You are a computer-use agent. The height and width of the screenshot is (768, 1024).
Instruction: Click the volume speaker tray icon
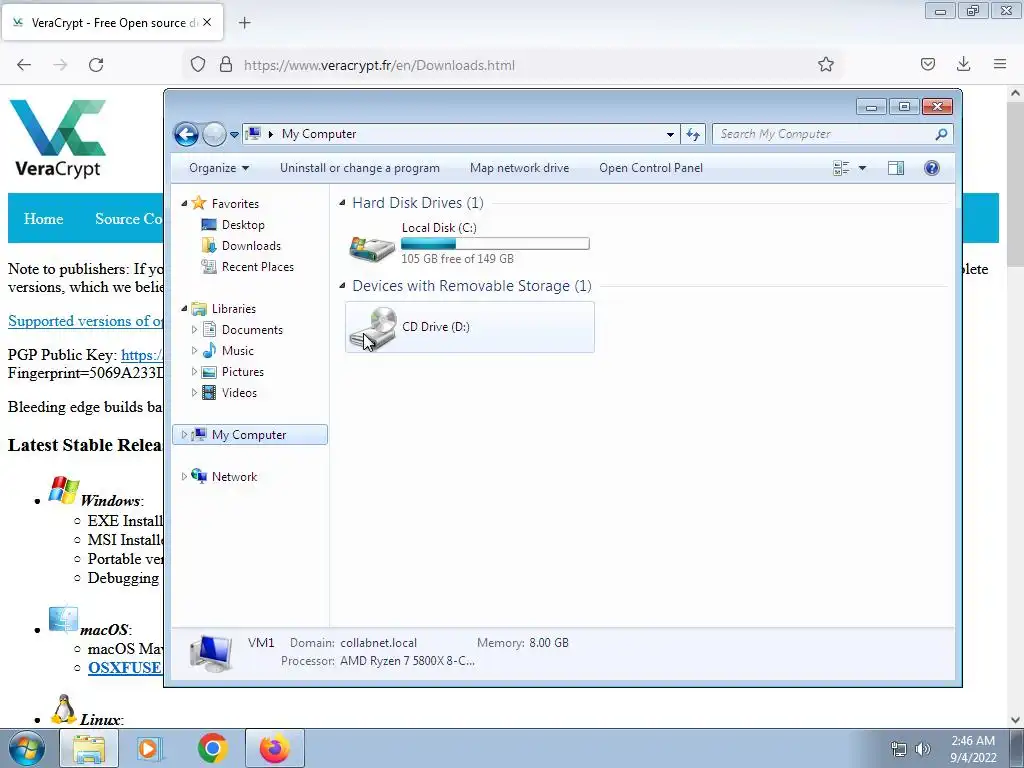click(x=923, y=749)
